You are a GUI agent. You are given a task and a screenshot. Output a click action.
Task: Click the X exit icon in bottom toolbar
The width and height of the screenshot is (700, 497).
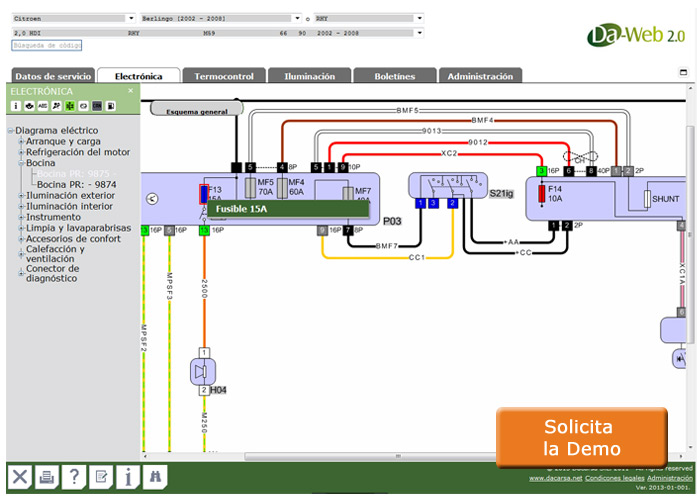click(20, 477)
